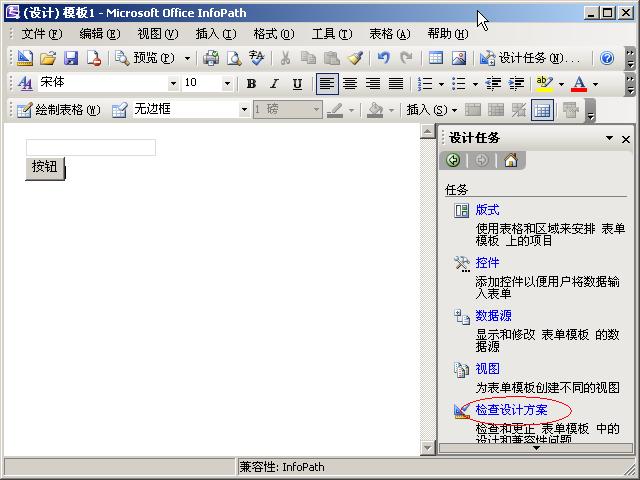Close the 设计任务 task pane
The image size is (640, 480).
pos(626,139)
